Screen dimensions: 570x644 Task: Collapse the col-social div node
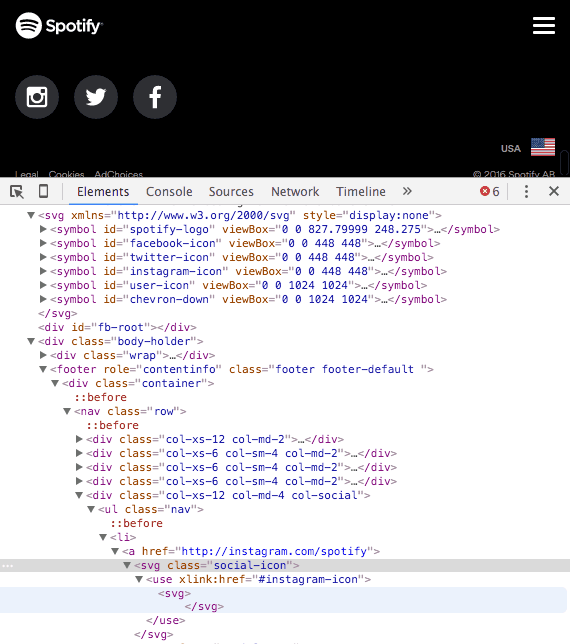tap(79, 495)
